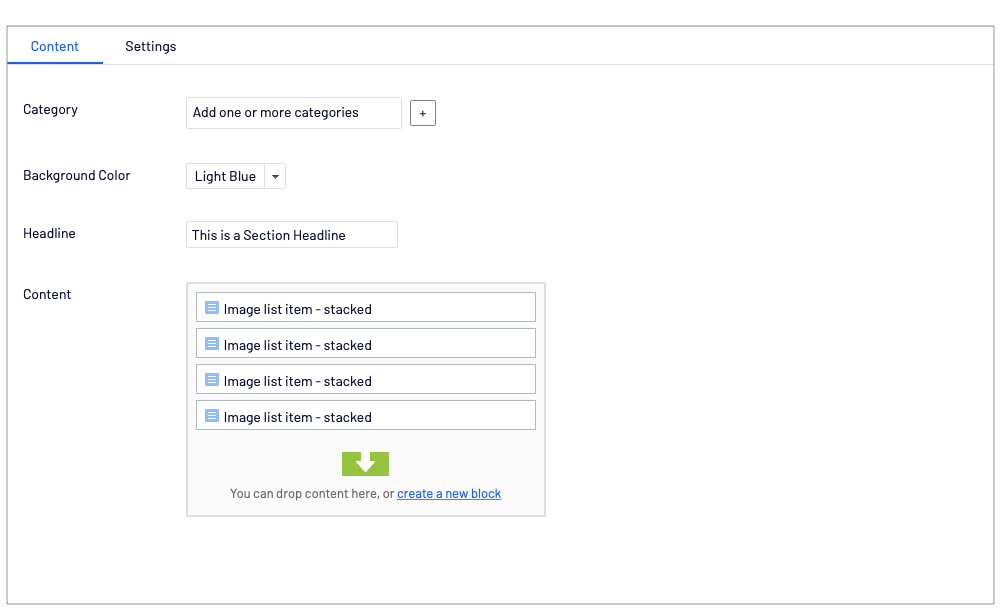This screenshot has width=1000, height=610.
Task: Open the Light Blue color selection
Action: point(225,176)
